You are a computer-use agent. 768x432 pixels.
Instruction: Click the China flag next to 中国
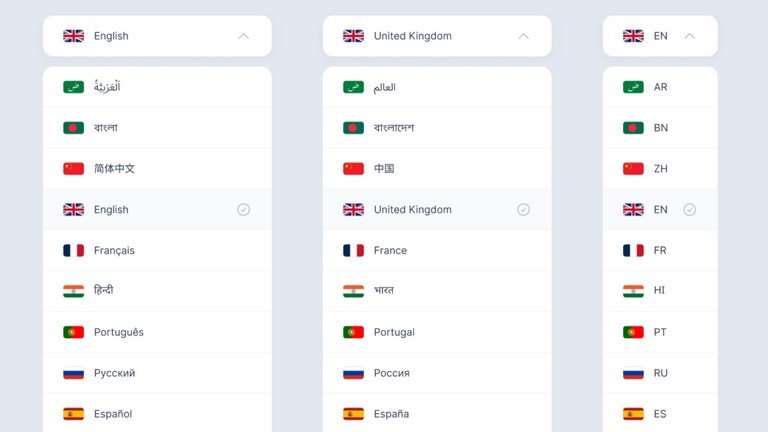[x=353, y=168]
